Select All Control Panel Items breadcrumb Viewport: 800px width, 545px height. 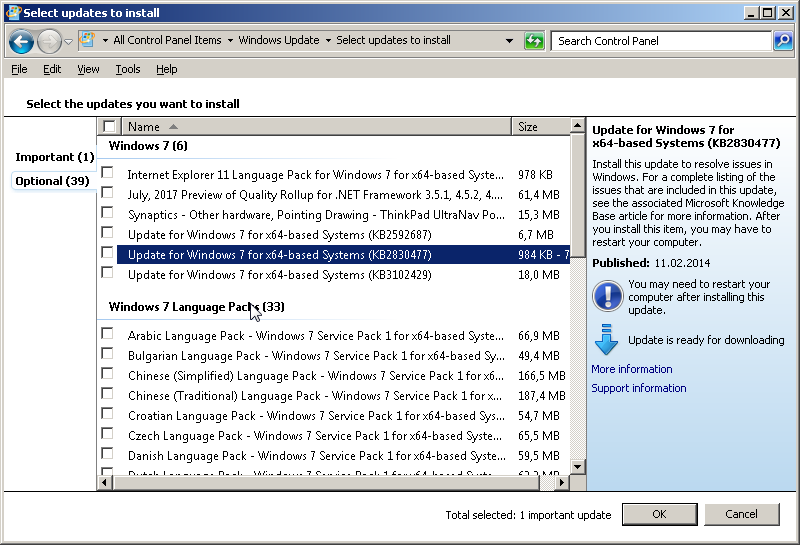pos(167,40)
